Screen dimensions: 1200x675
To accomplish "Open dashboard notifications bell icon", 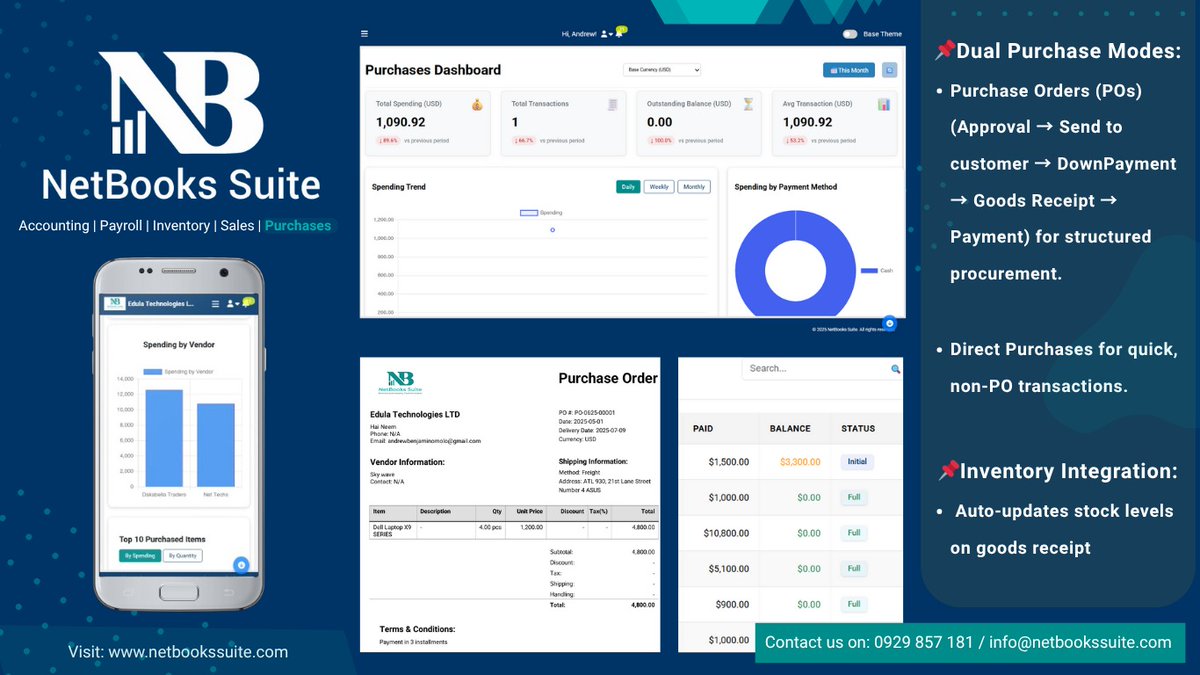I will pos(620,32).
